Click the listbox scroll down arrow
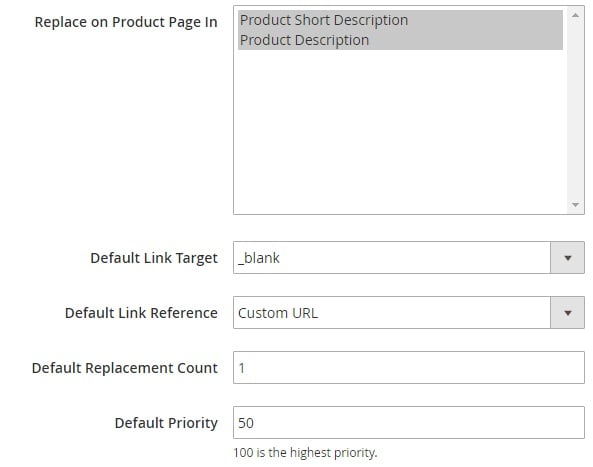Image resolution: width=593 pixels, height=467 pixels. [575, 205]
